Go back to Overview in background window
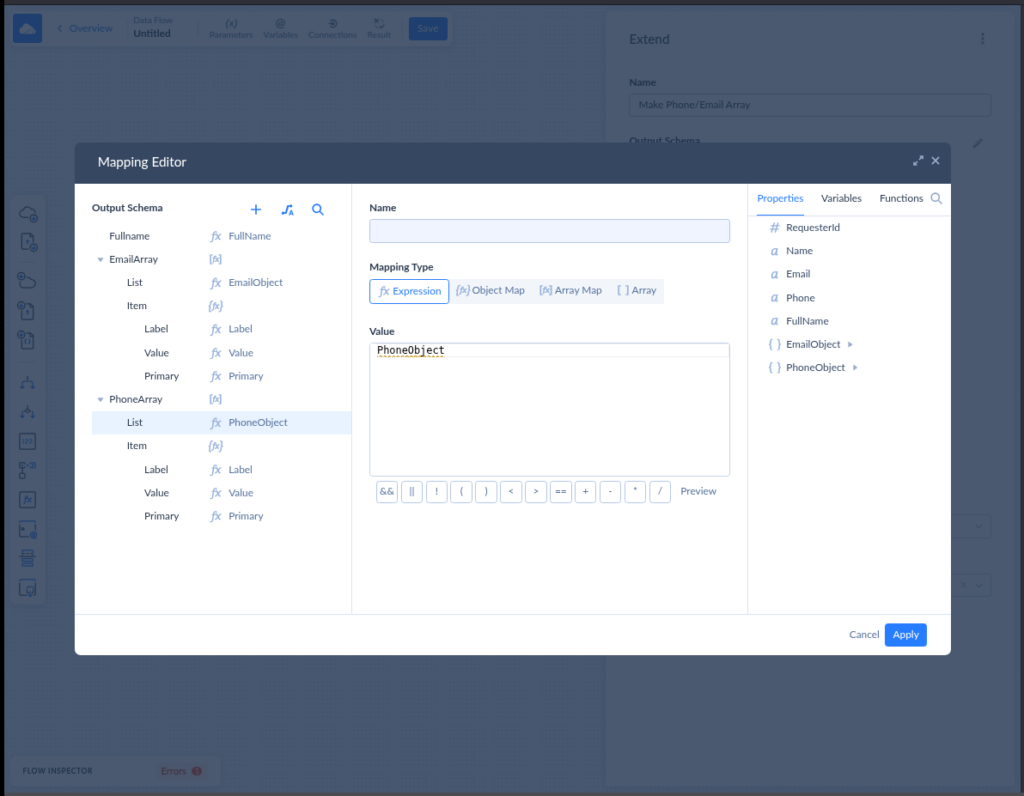 85,29
